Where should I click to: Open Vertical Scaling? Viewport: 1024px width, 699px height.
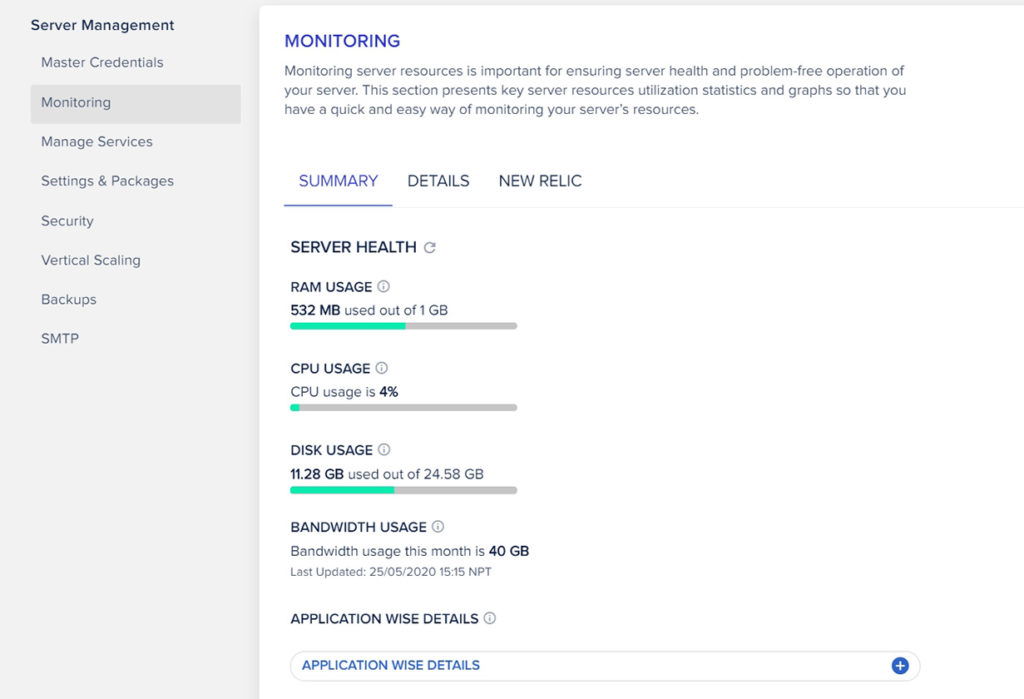pyautogui.click(x=91, y=260)
